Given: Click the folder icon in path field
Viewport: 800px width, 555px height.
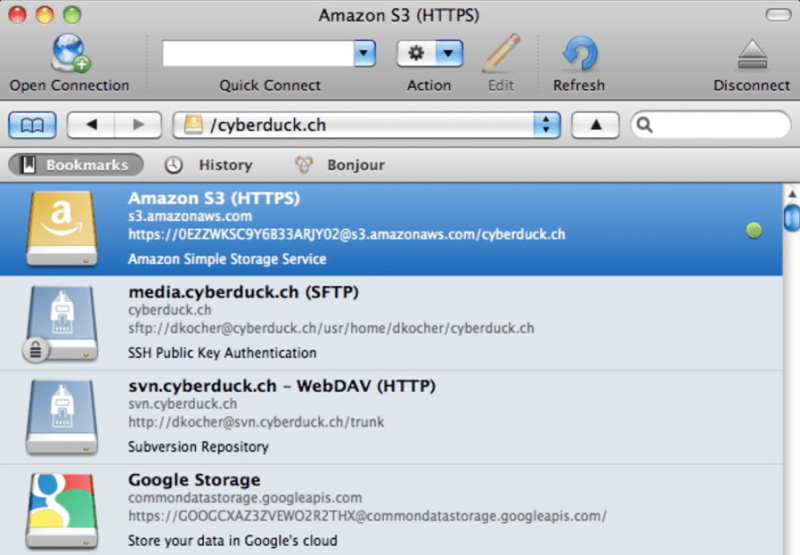Looking at the screenshot, I should click(x=193, y=125).
